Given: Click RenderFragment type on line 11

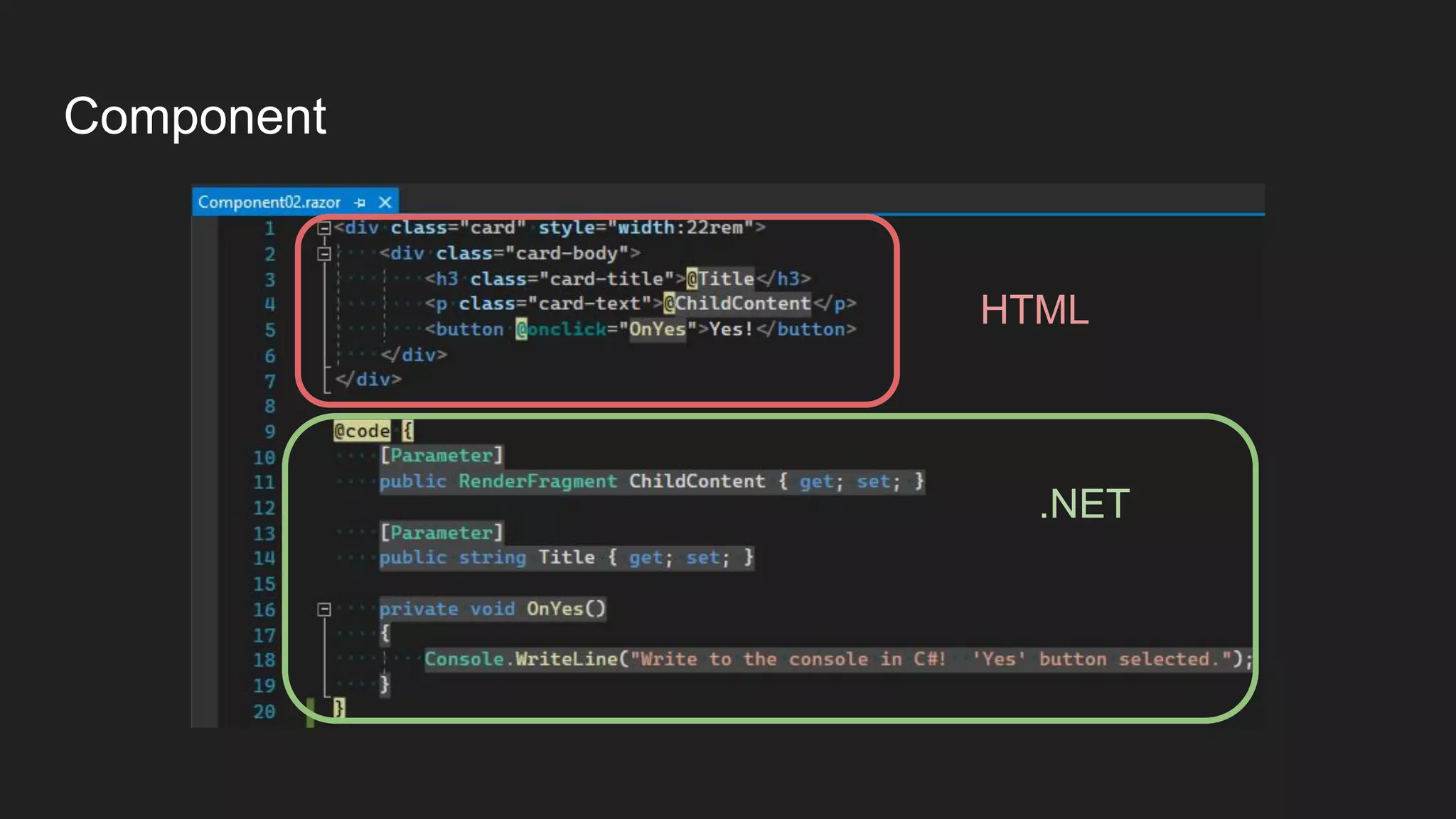Looking at the screenshot, I should pyautogui.click(x=538, y=481).
